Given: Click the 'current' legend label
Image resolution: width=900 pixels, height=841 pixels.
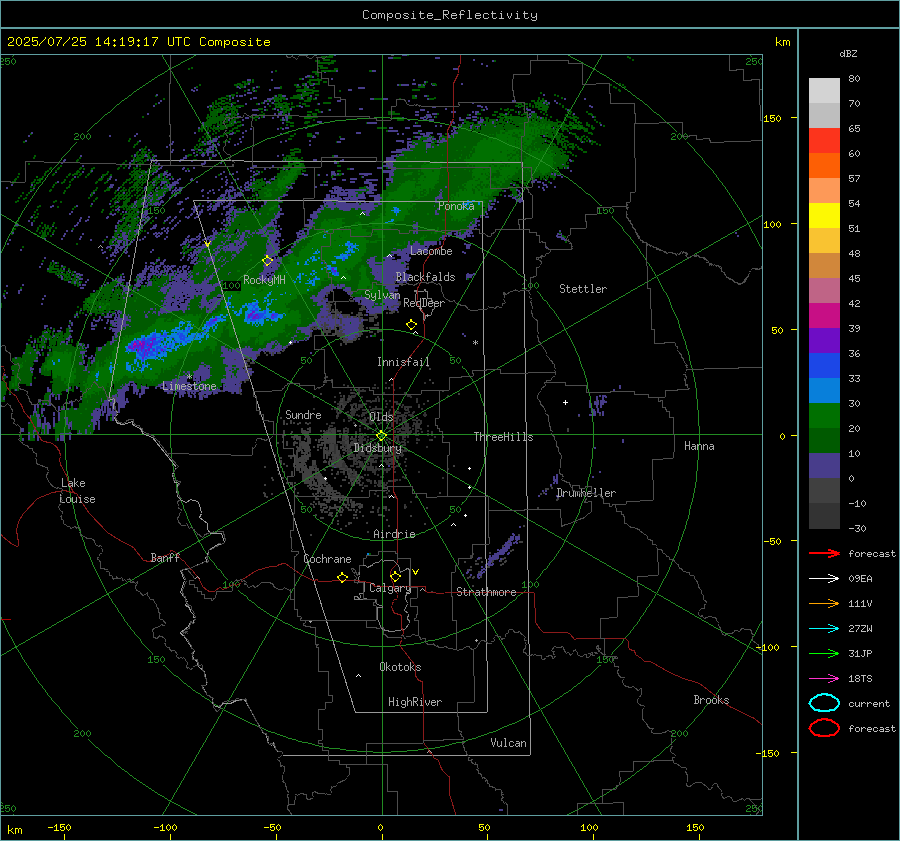Looking at the screenshot, I should click(869, 704).
